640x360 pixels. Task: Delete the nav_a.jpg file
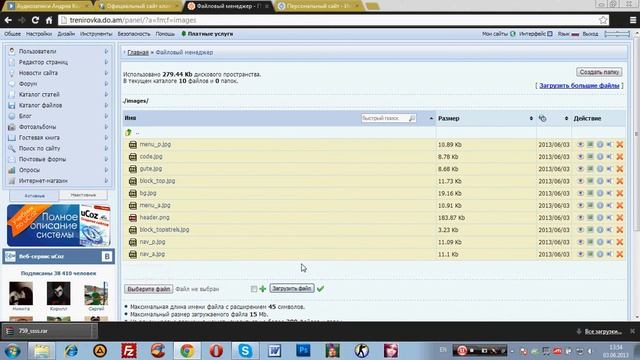(620, 254)
